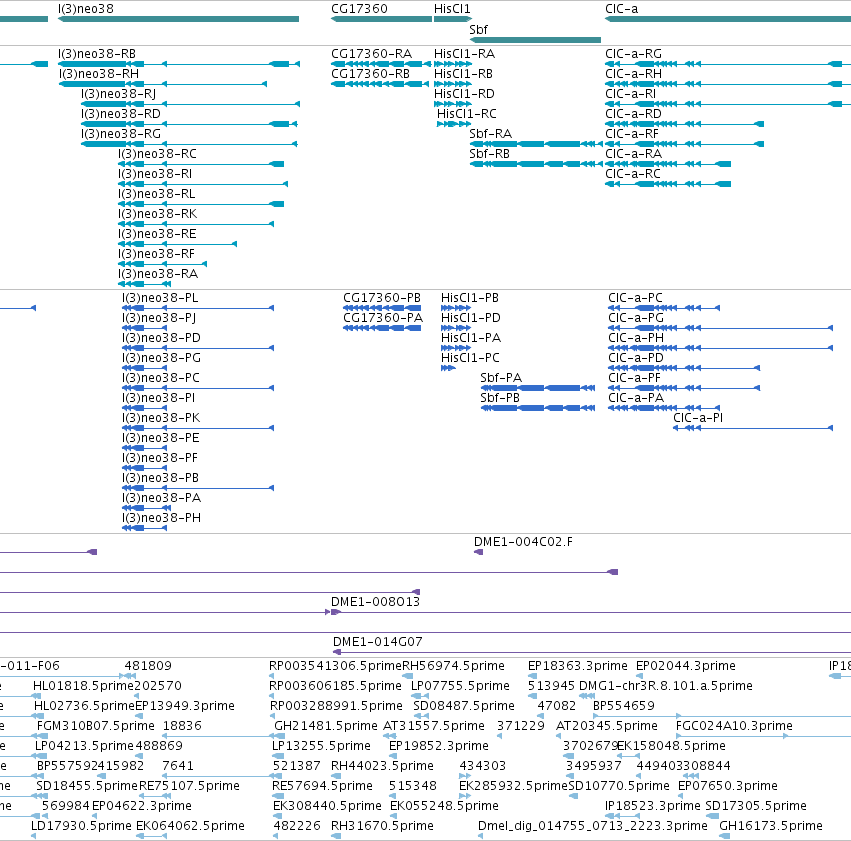The image size is (851, 841).
Task: Select clone end RE57694.5prime
Action: 322,786
